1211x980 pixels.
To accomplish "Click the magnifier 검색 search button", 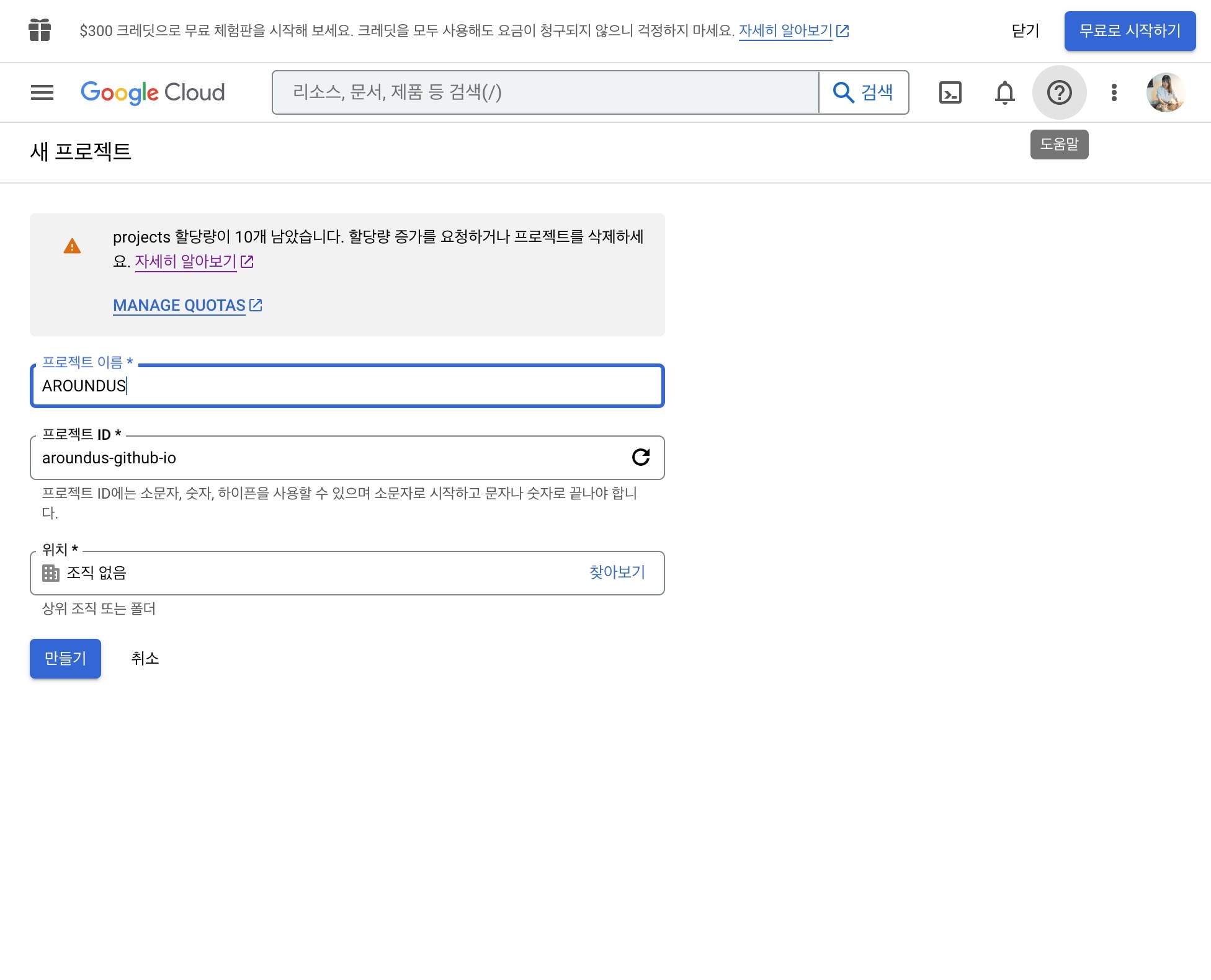I will (864, 92).
